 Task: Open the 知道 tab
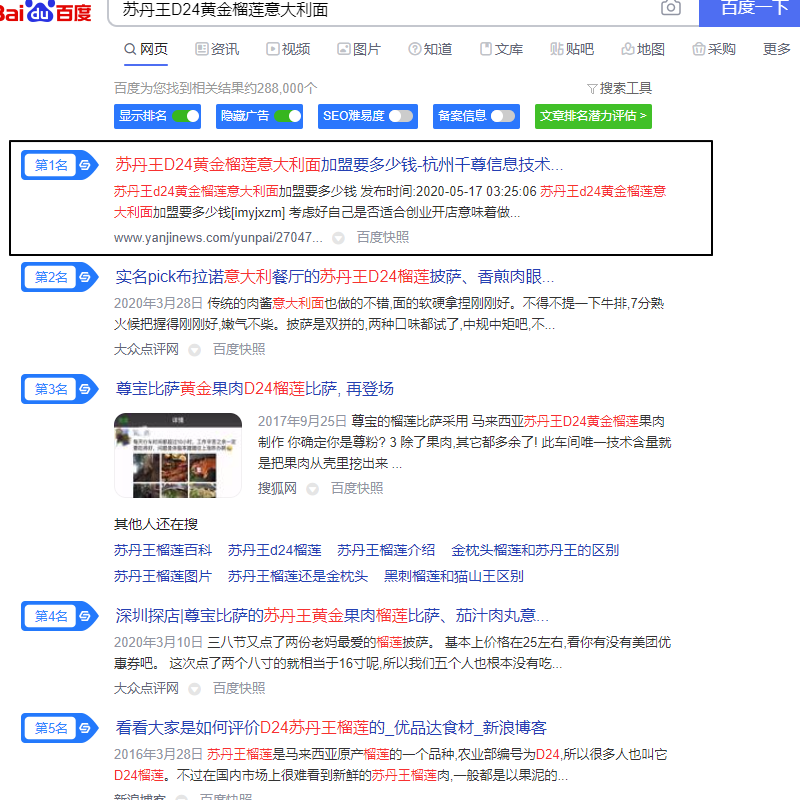tap(430, 49)
